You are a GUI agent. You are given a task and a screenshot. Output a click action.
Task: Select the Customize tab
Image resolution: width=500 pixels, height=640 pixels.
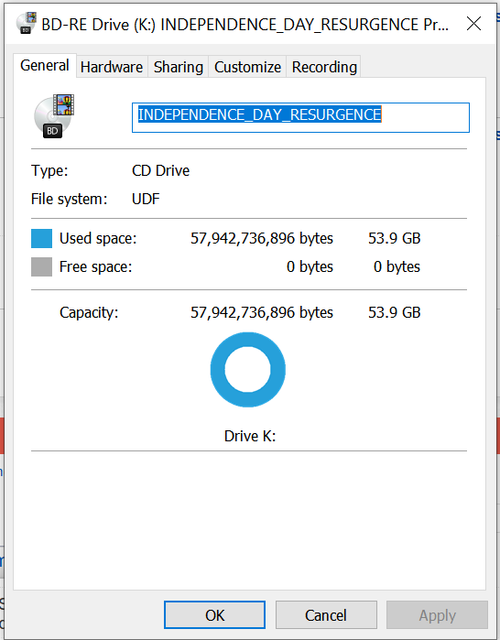[247, 67]
